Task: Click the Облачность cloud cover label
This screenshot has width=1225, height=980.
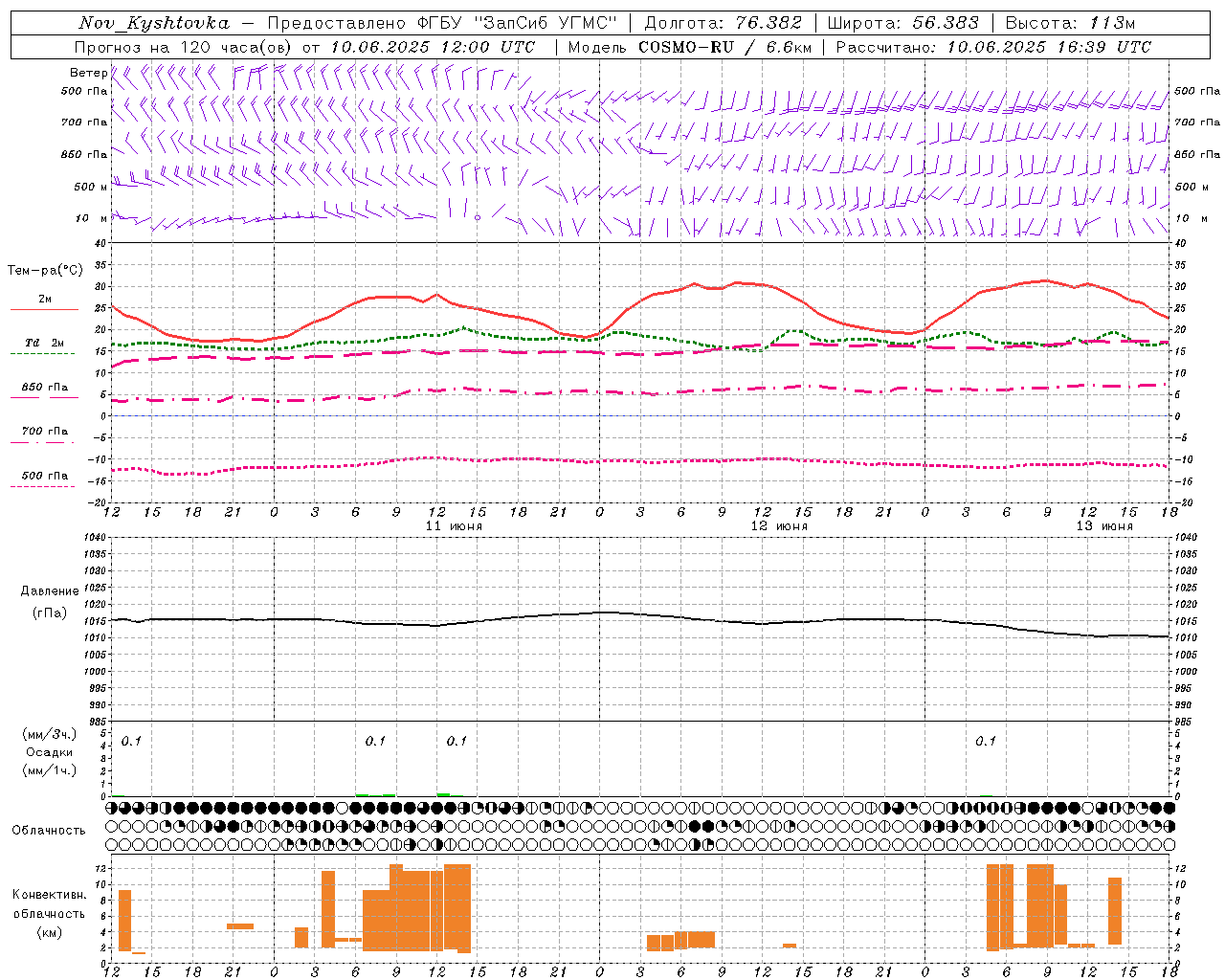Action: point(49,831)
